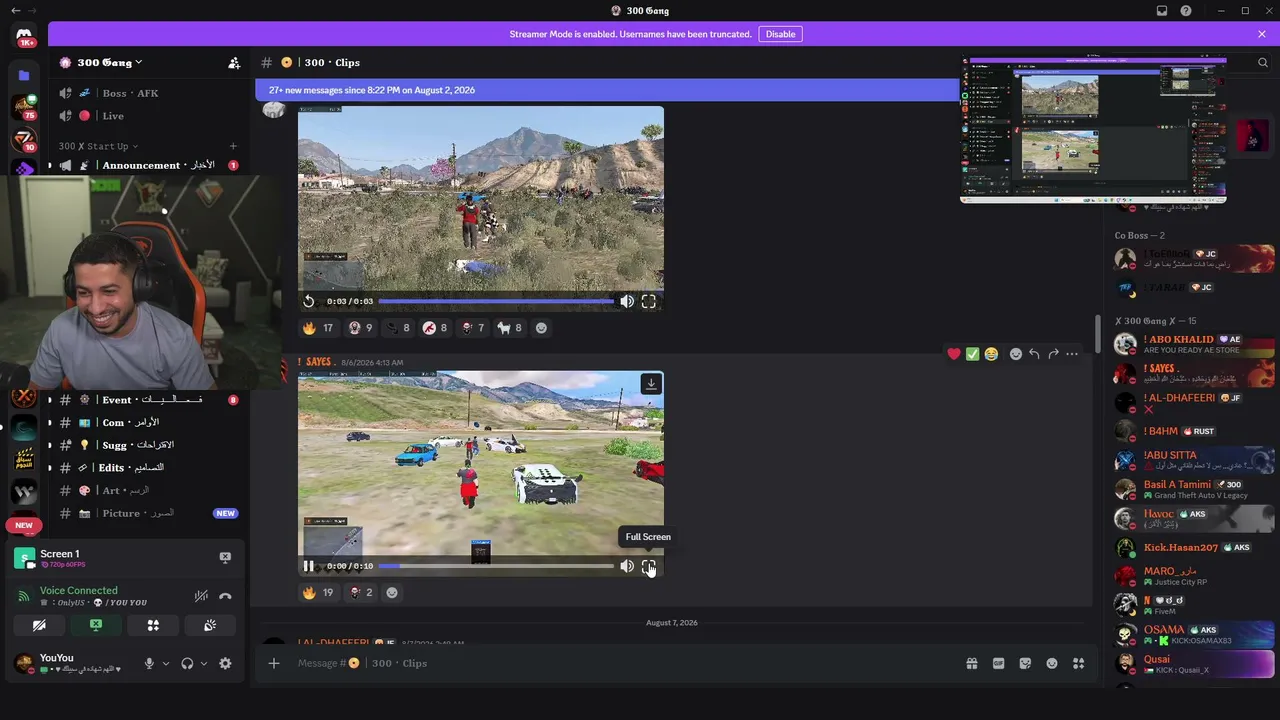The image size is (1280, 720).
Task: Toggle fire reaction with 17 count
Action: [319, 328]
